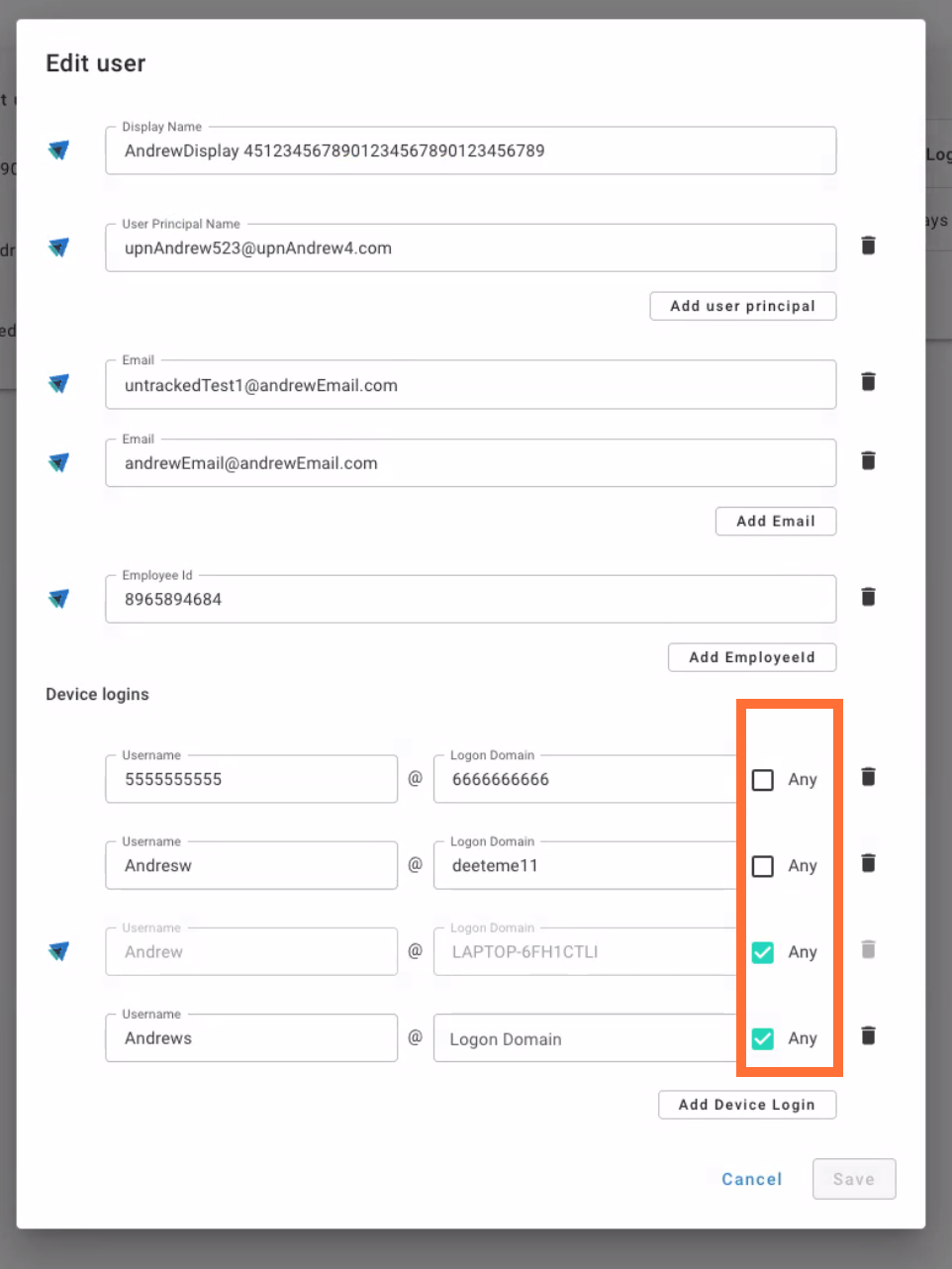Click the disabled LAPTOP-6FH1CTLI domain field

pyautogui.click(x=585, y=951)
